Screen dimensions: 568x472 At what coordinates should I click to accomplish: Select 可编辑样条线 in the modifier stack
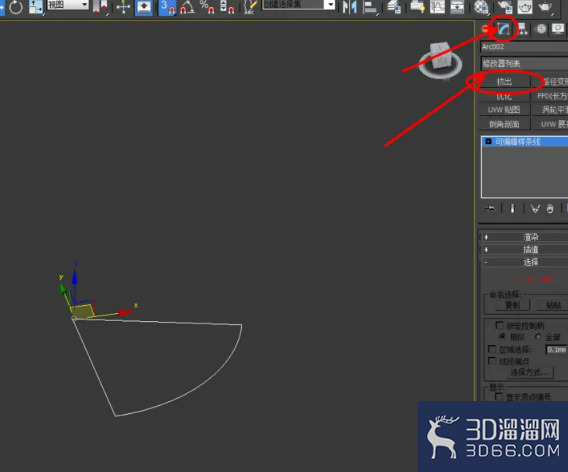525,142
